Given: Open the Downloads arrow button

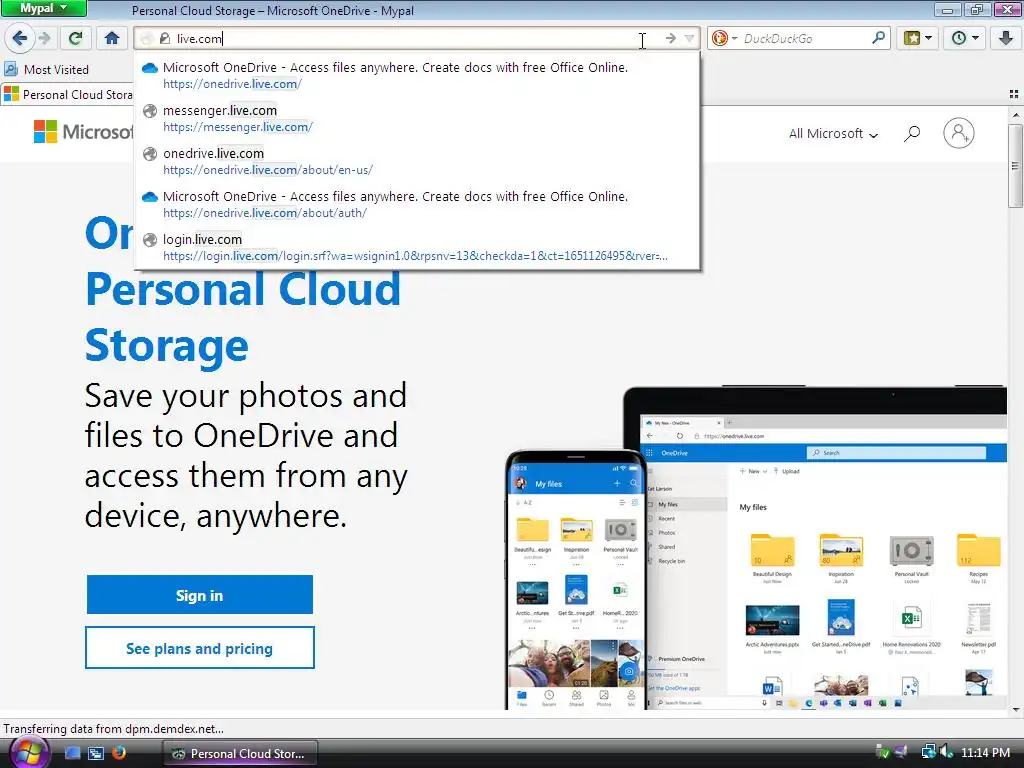Looking at the screenshot, I should [1006, 38].
